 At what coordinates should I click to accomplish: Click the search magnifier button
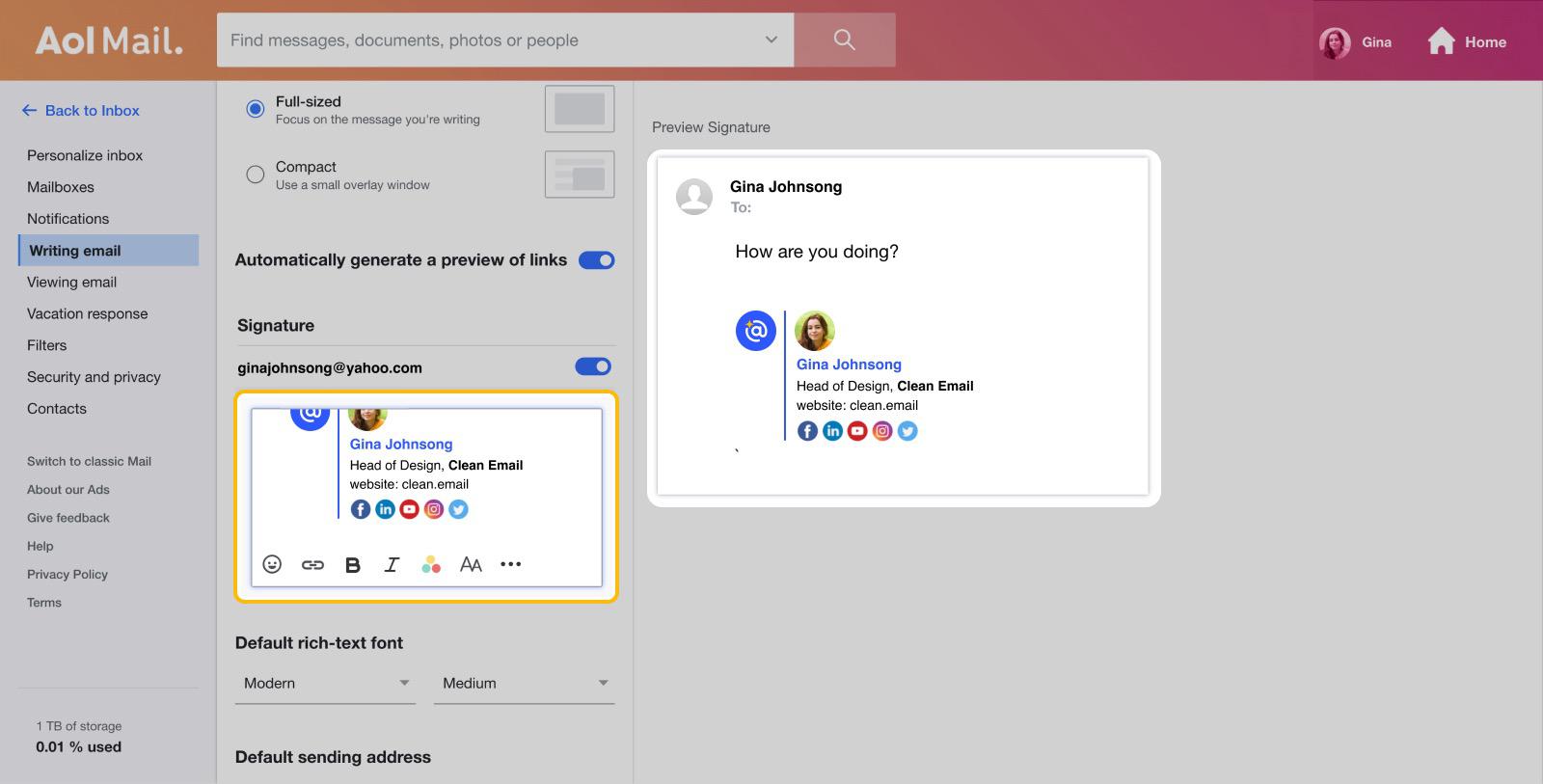[844, 40]
